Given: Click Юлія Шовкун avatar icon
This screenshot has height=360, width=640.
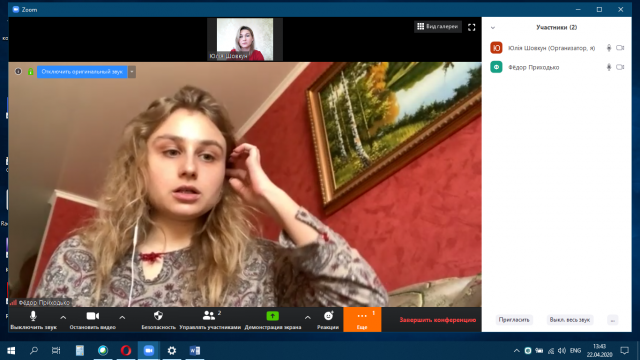Looking at the screenshot, I should 496,48.
